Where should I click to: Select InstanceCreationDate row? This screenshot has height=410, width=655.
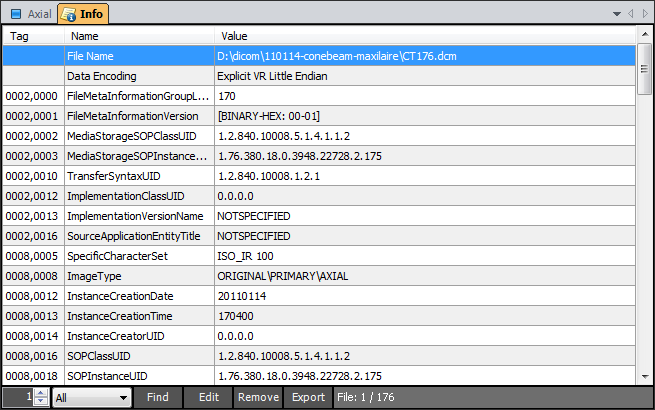(319, 296)
